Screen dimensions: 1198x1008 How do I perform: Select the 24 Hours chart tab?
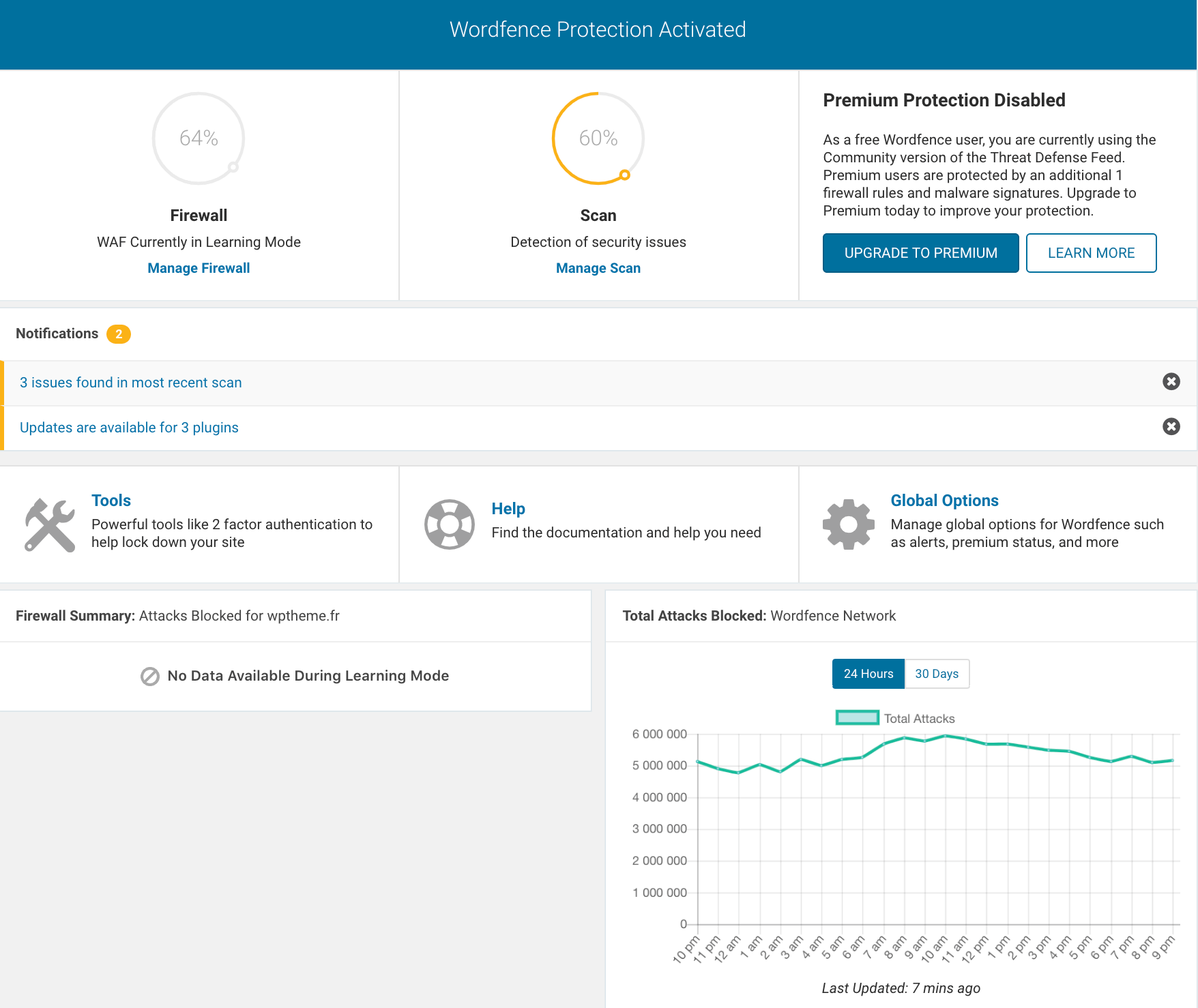[868, 674]
